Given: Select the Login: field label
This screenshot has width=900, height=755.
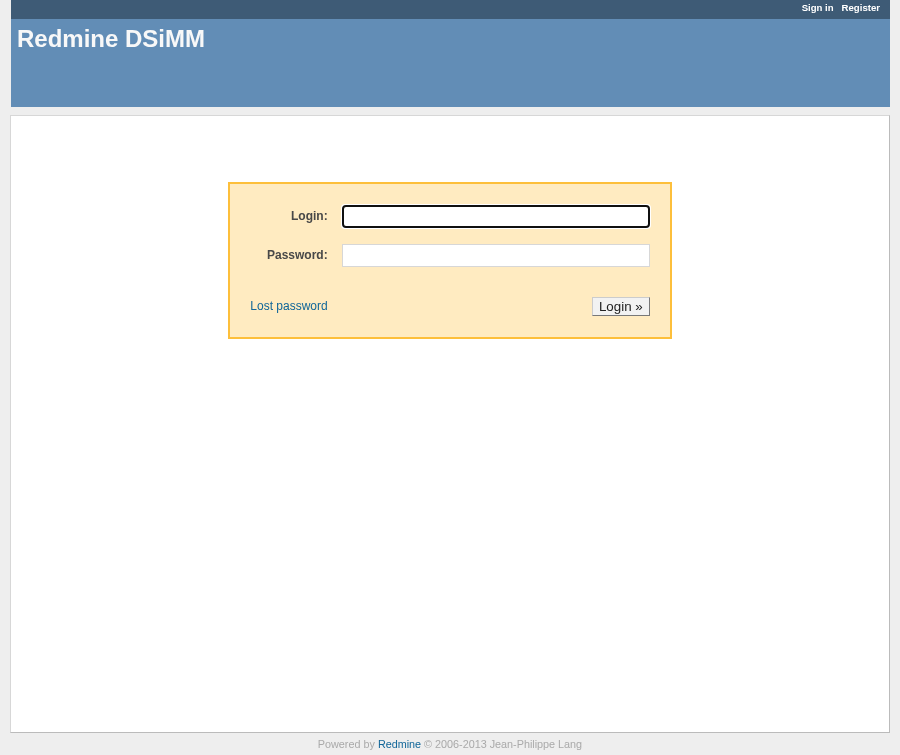Looking at the screenshot, I should pyautogui.click(x=309, y=216).
